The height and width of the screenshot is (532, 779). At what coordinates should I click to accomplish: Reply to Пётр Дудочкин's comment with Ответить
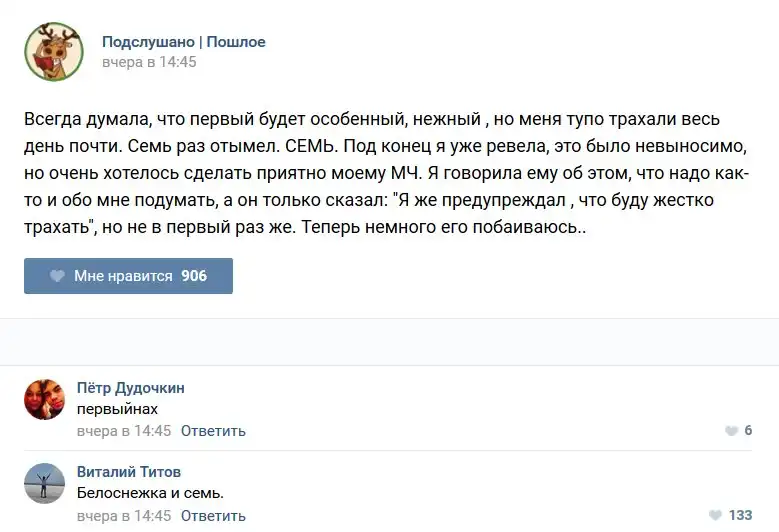coord(213,431)
